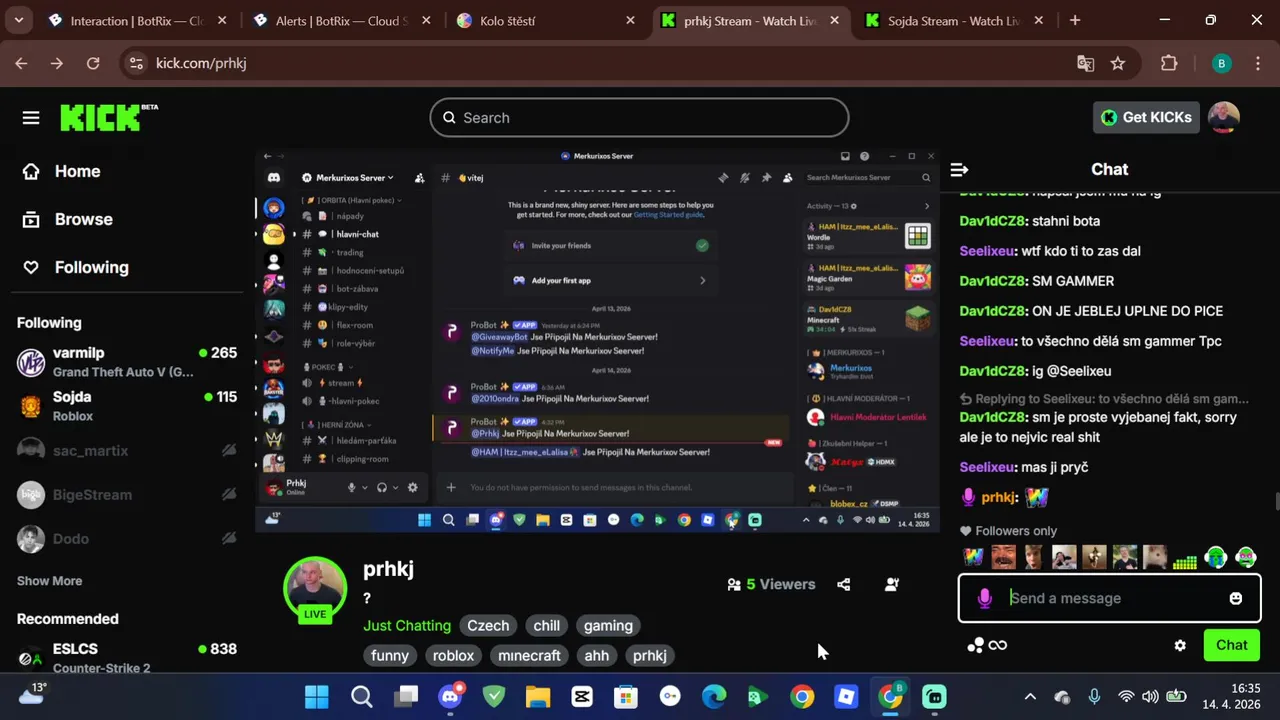
Task: Click the Kick search field
Action: coord(639,118)
